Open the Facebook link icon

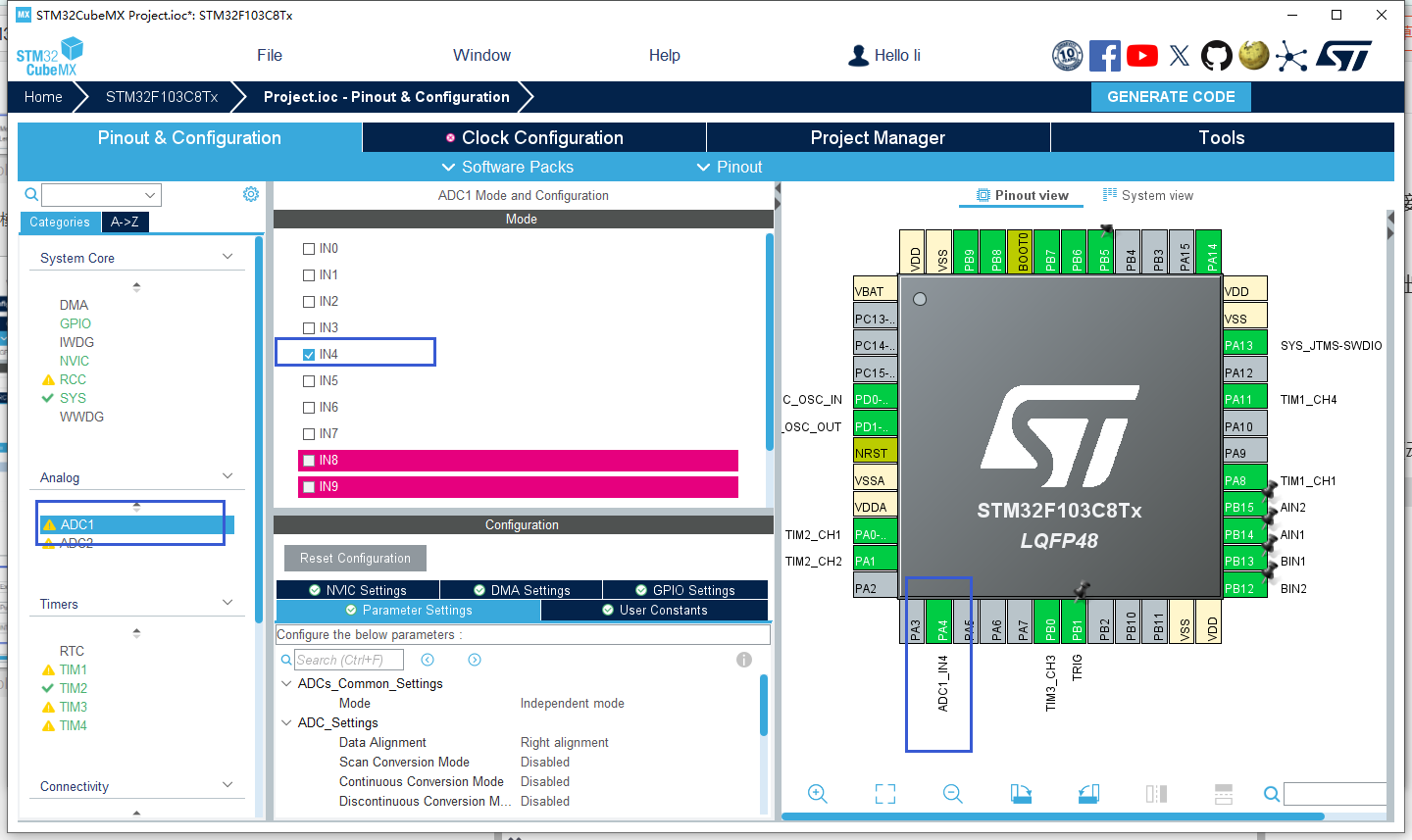click(1104, 56)
